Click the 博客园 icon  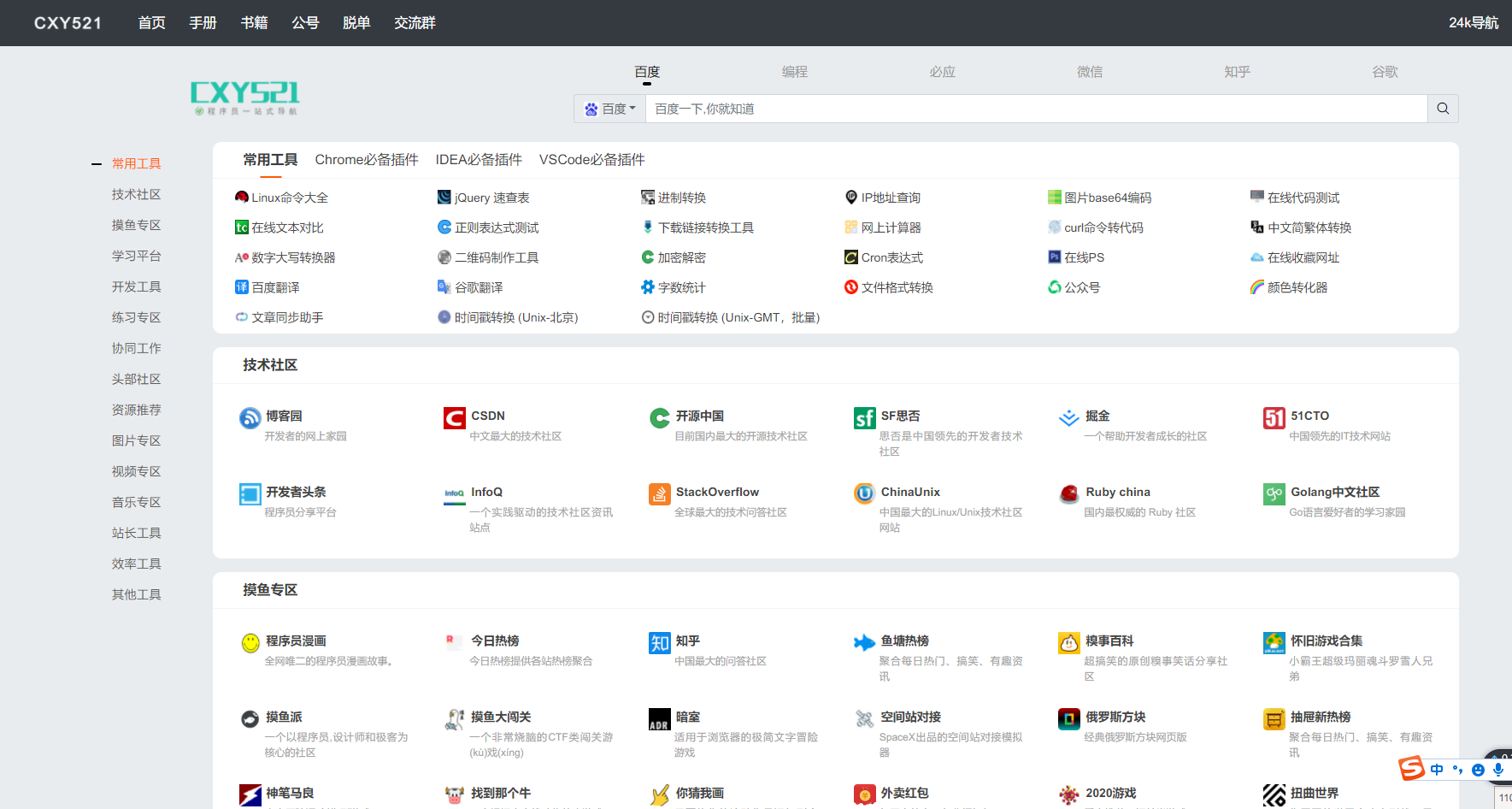250,418
